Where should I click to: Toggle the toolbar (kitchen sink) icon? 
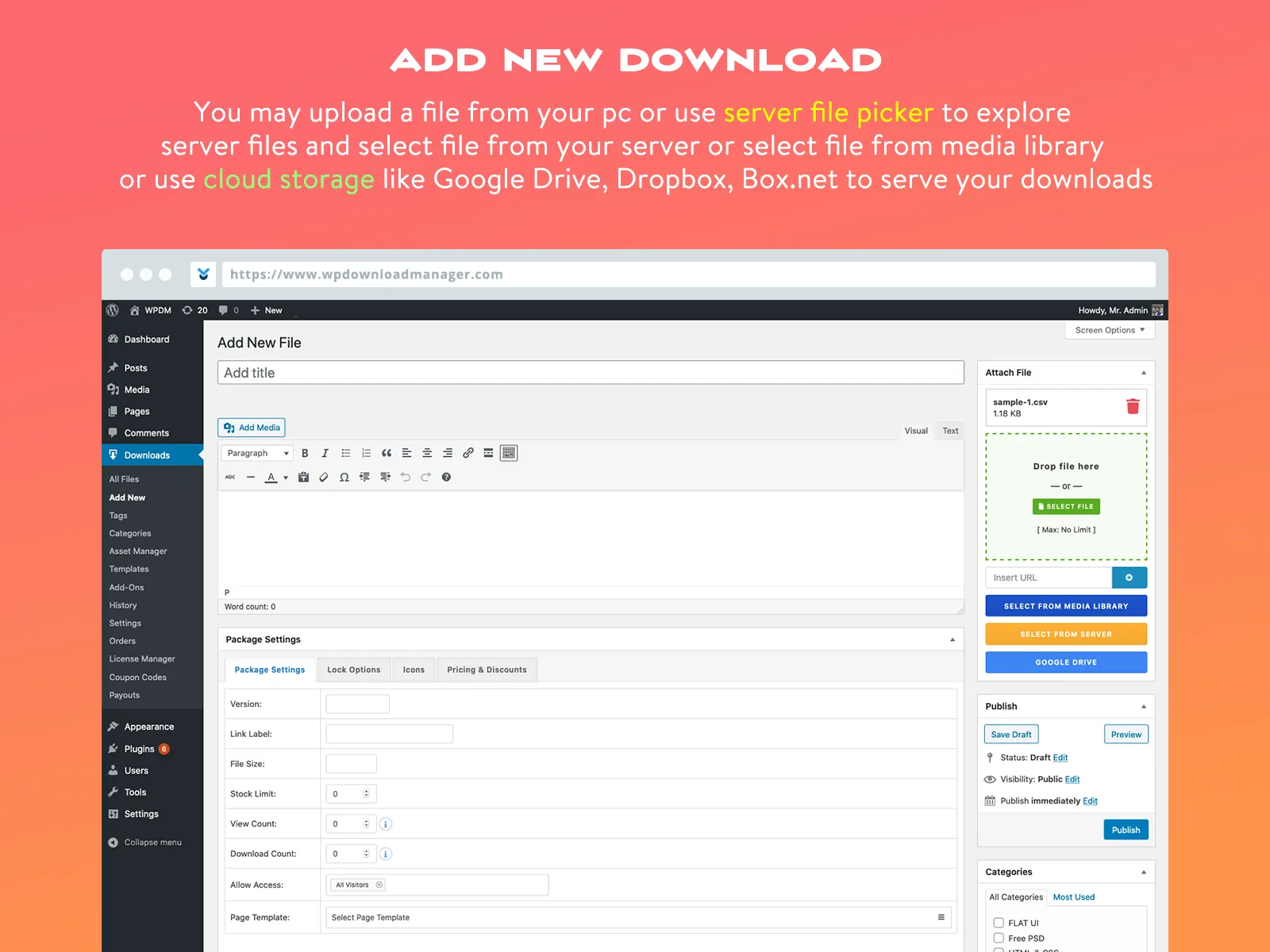click(508, 453)
